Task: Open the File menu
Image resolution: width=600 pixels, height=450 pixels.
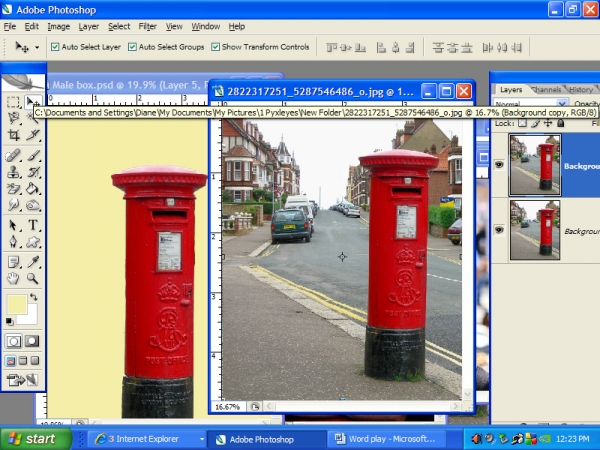Action: click(10, 26)
